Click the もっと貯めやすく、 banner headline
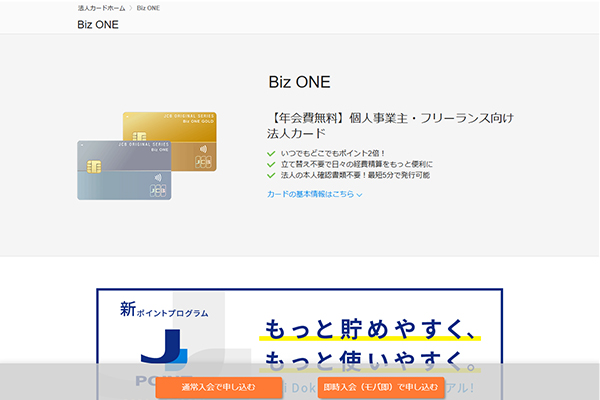Image resolution: width=600 pixels, height=400 pixels. pos(370,329)
